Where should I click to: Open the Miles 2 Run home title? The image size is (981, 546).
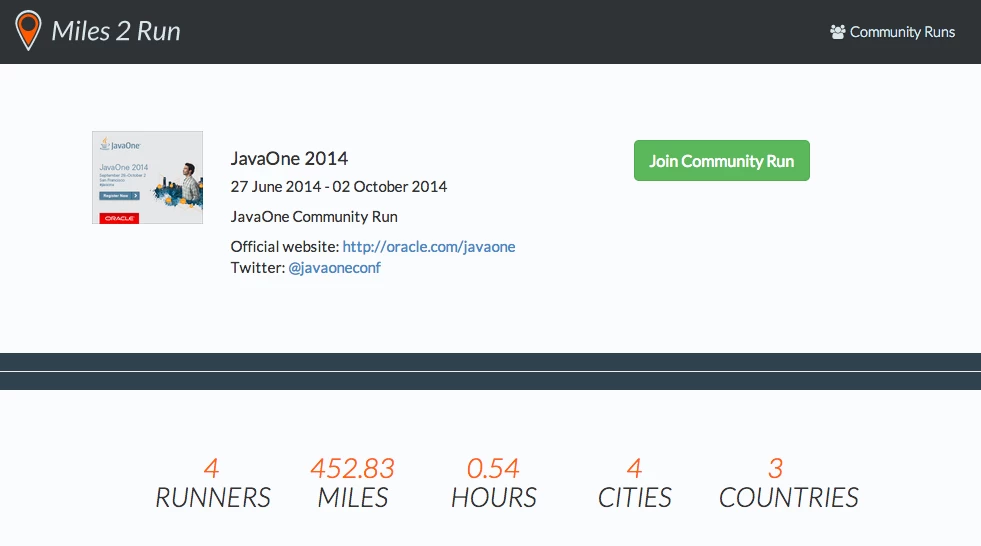click(116, 31)
